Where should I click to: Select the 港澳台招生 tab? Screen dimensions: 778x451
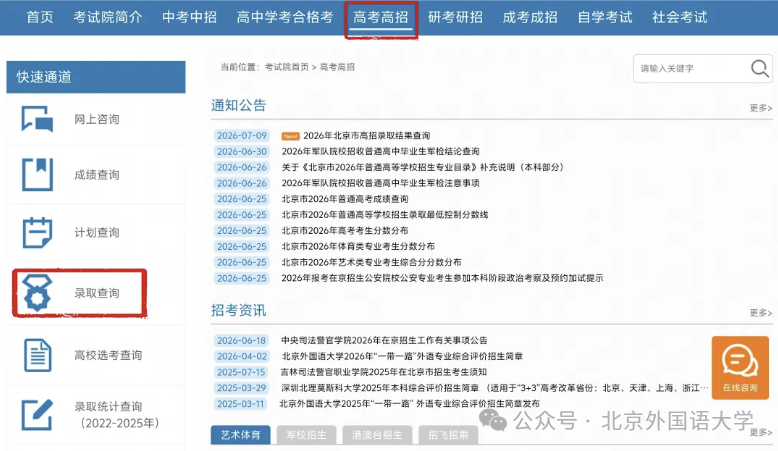[x=377, y=435]
